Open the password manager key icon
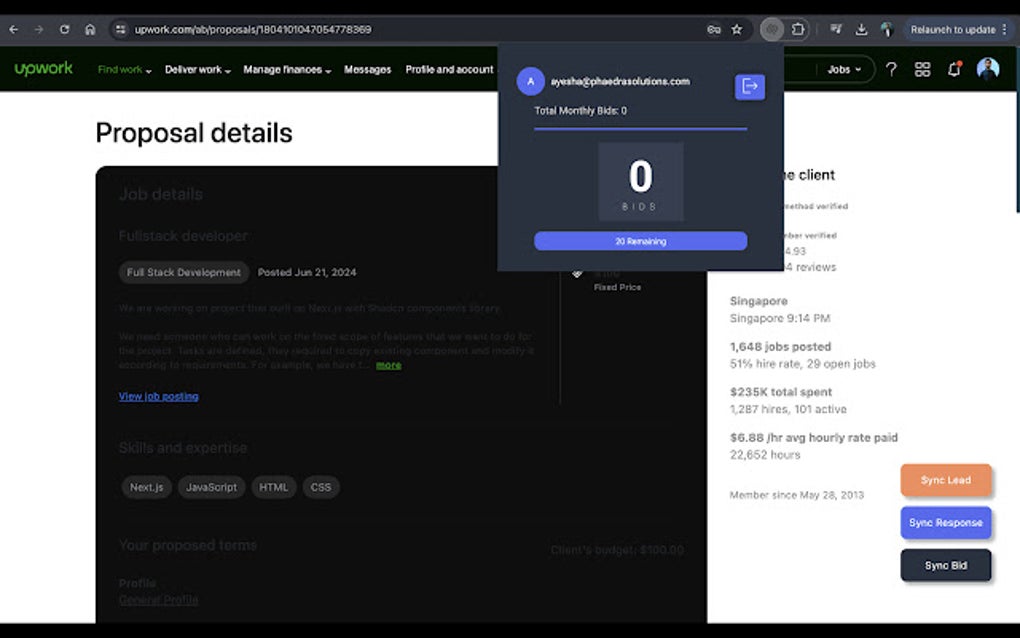Viewport: 1020px width, 638px height. click(x=712, y=30)
